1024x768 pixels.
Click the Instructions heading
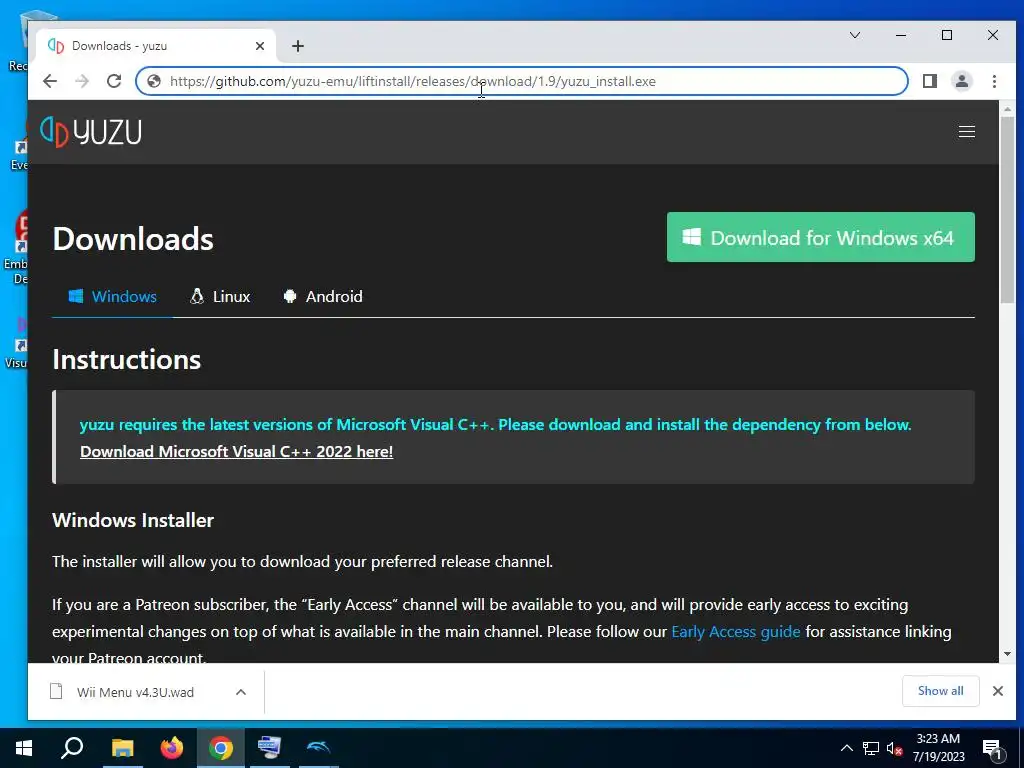tap(127, 360)
